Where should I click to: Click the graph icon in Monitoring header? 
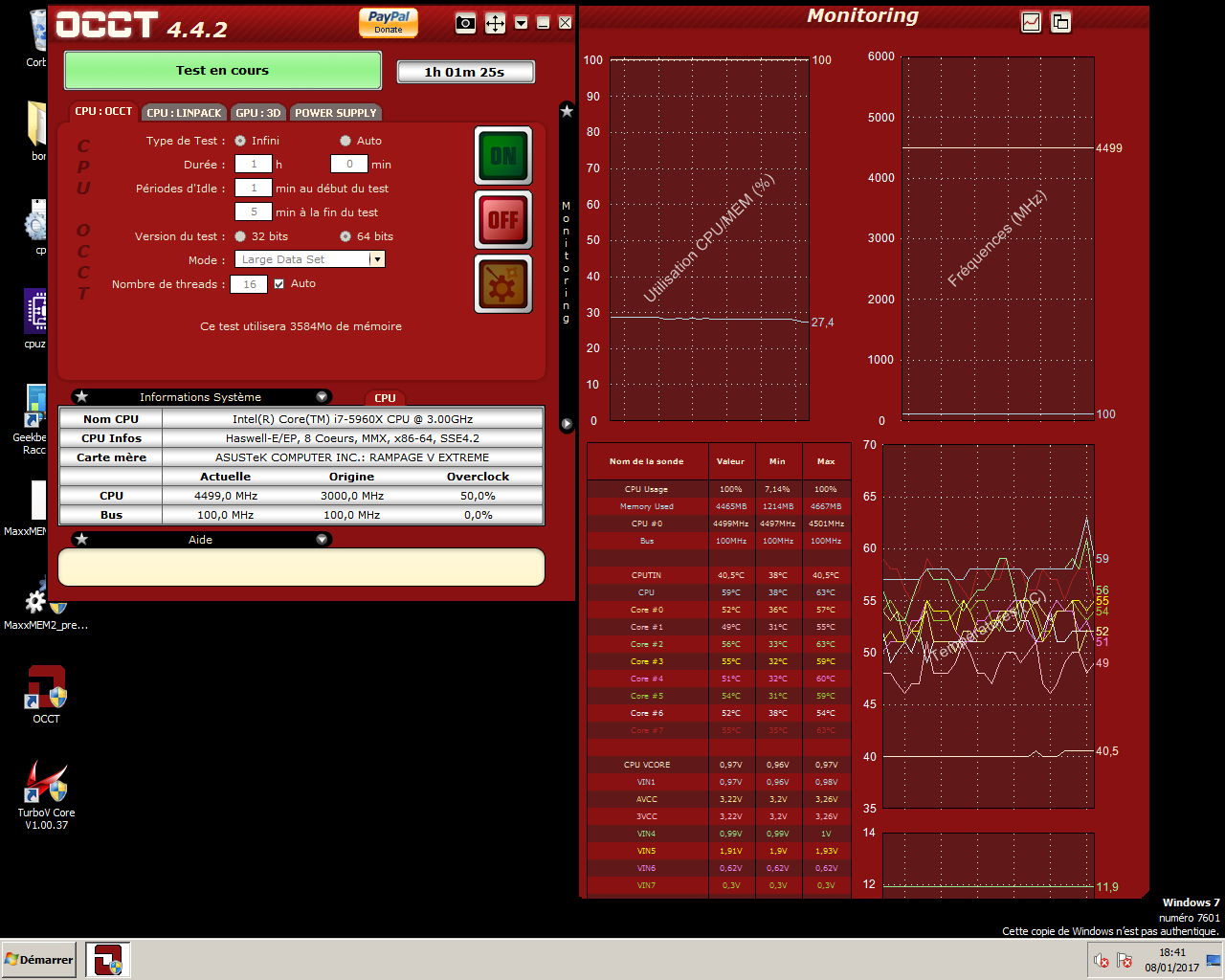click(1031, 22)
